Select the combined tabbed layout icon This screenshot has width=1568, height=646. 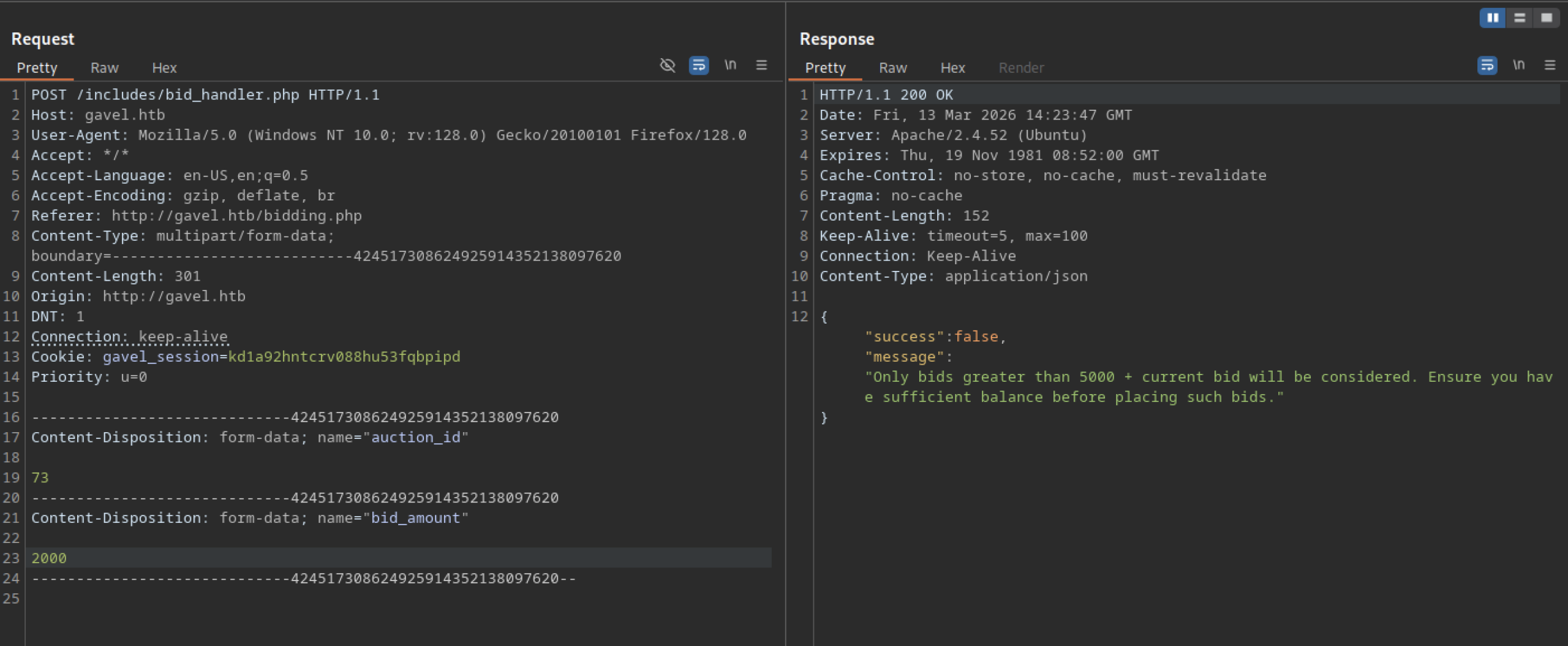pos(1547,18)
